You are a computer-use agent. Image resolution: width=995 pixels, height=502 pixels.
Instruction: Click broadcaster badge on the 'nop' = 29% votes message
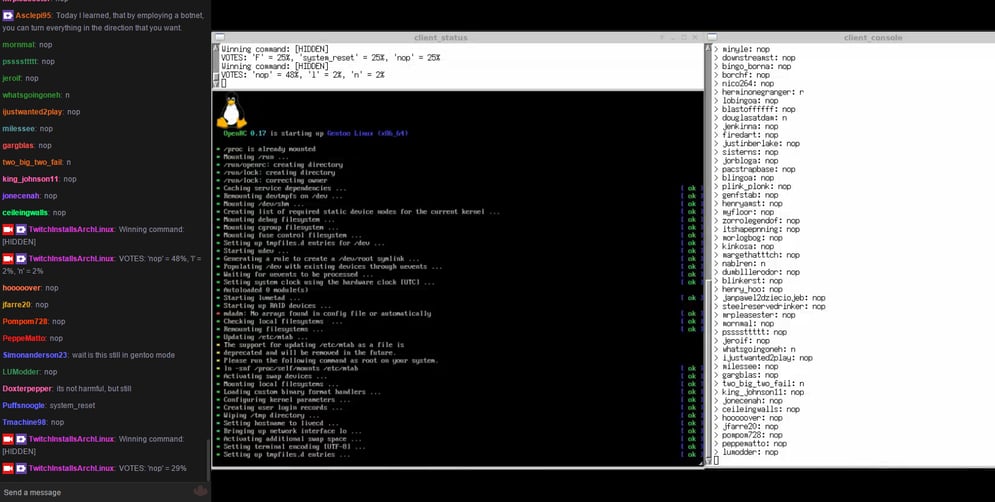click(x=8, y=468)
